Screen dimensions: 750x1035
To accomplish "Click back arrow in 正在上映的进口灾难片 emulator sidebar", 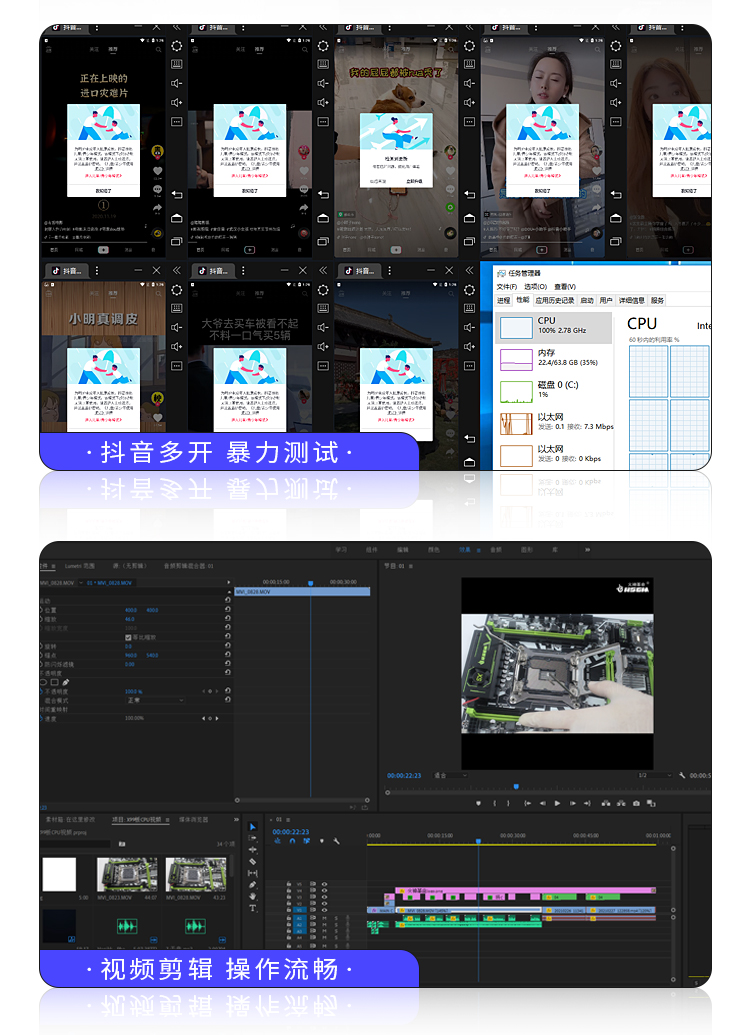I will pos(176,195).
